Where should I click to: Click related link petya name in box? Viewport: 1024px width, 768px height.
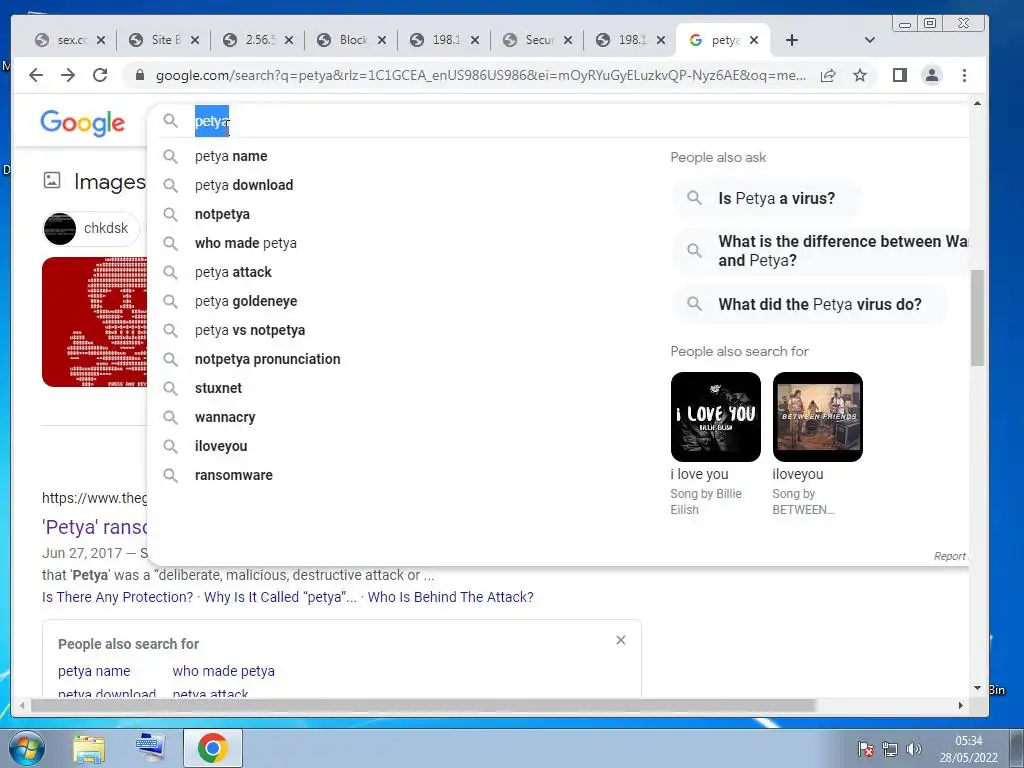(x=94, y=671)
